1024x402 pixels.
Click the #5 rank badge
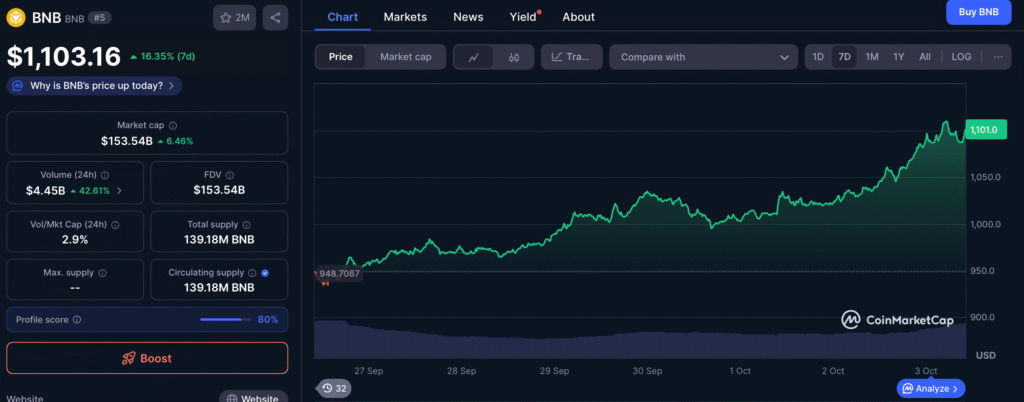[100, 18]
